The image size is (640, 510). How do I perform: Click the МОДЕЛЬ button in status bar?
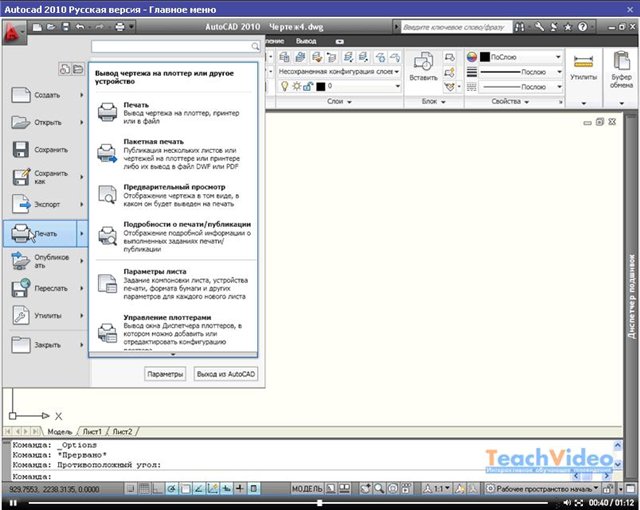[x=307, y=488]
